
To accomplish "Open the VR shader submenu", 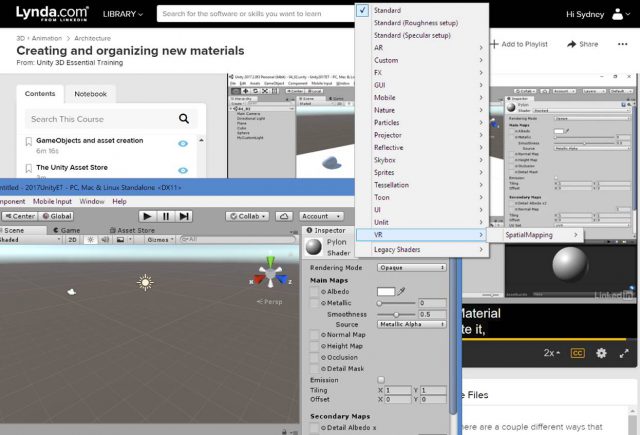I will (x=422, y=235).
